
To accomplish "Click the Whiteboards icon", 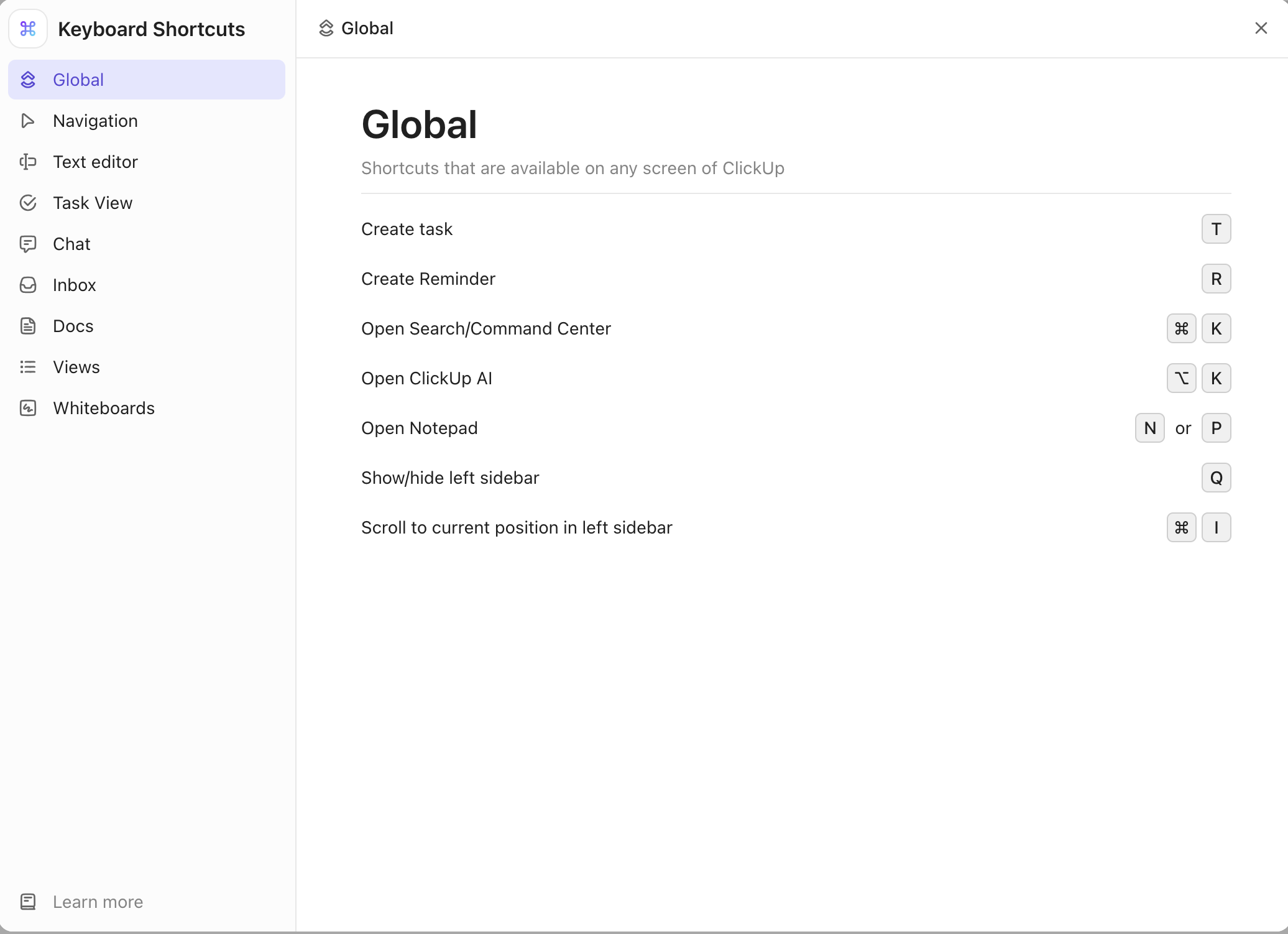I will (28, 408).
